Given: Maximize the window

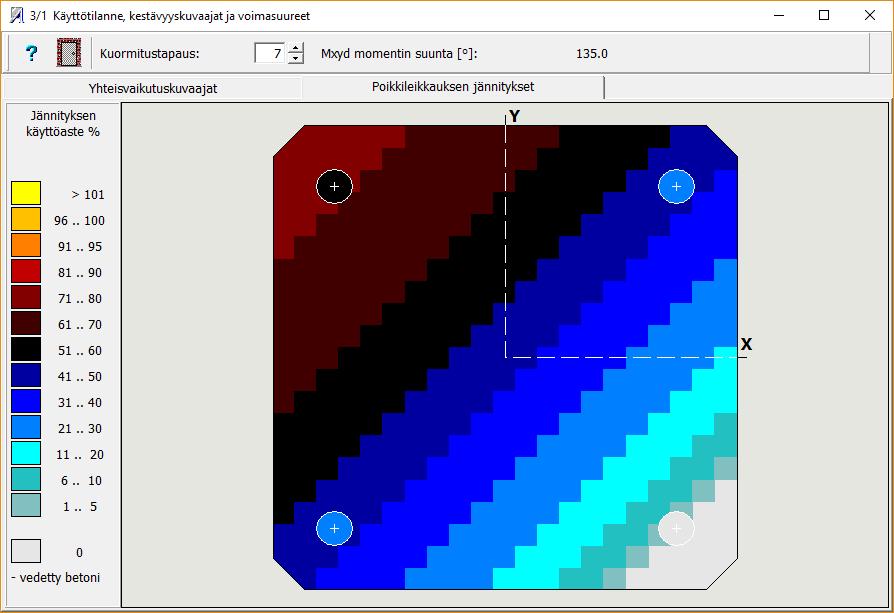Looking at the screenshot, I should tap(824, 15).
